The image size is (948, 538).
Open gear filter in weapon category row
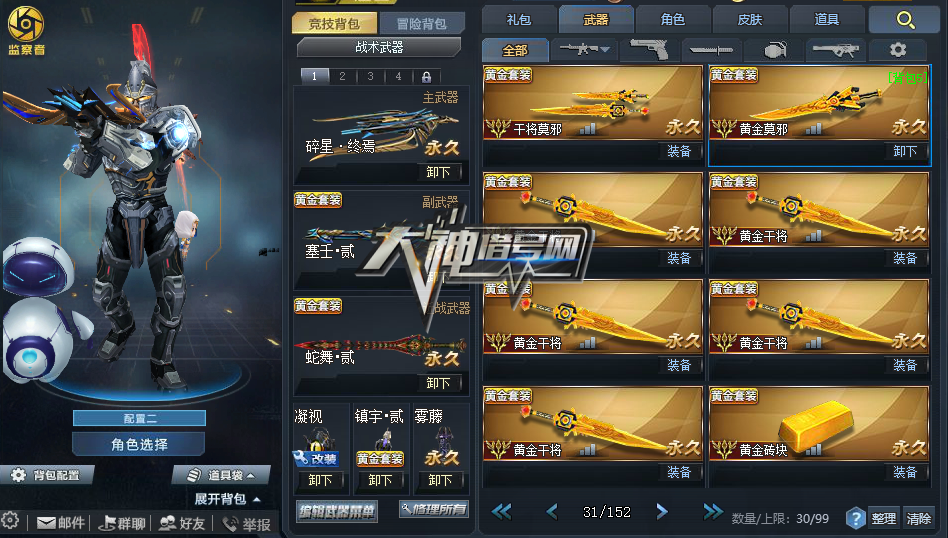[898, 50]
